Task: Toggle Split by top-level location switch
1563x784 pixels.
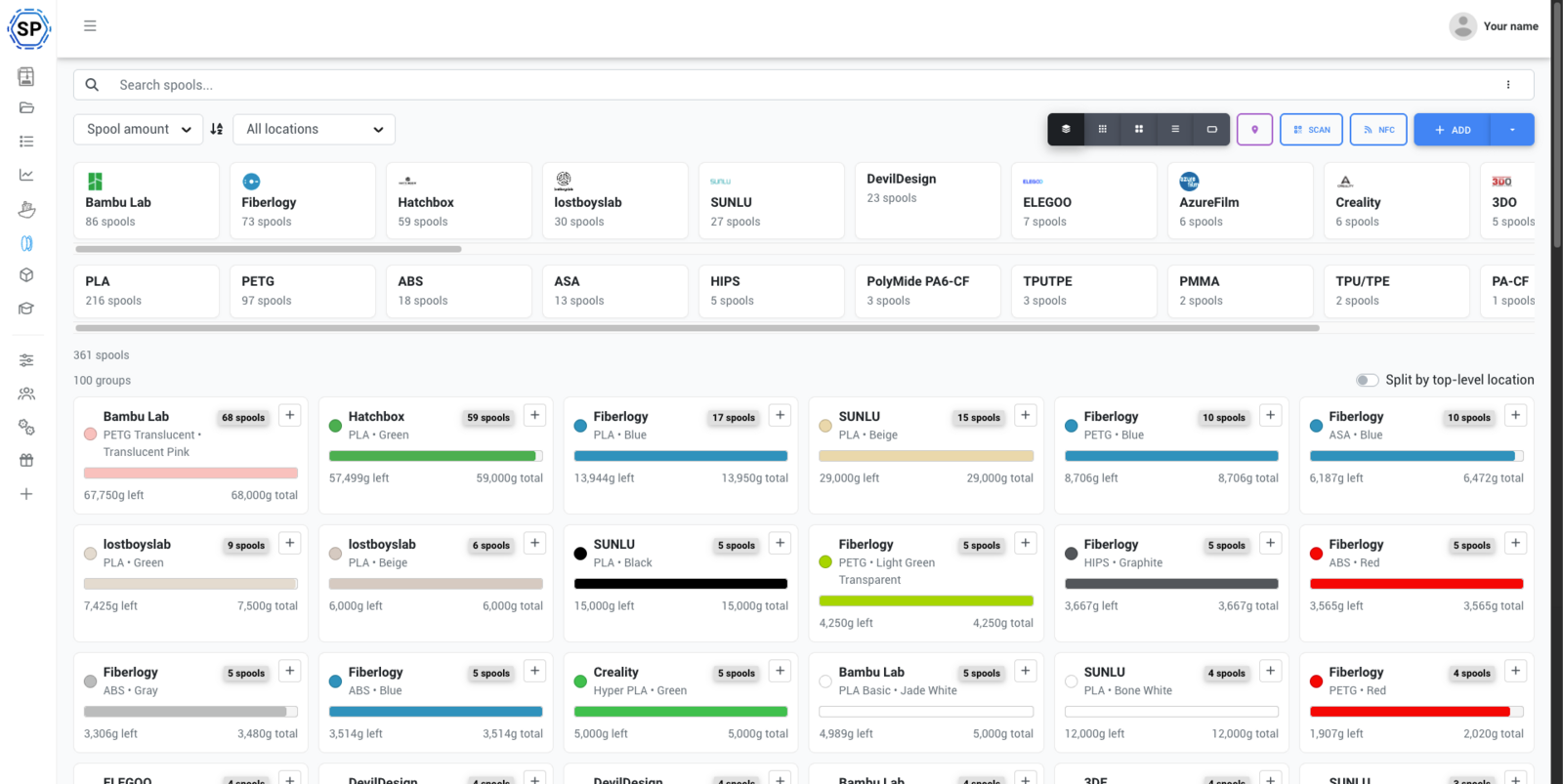Action: tap(1368, 380)
